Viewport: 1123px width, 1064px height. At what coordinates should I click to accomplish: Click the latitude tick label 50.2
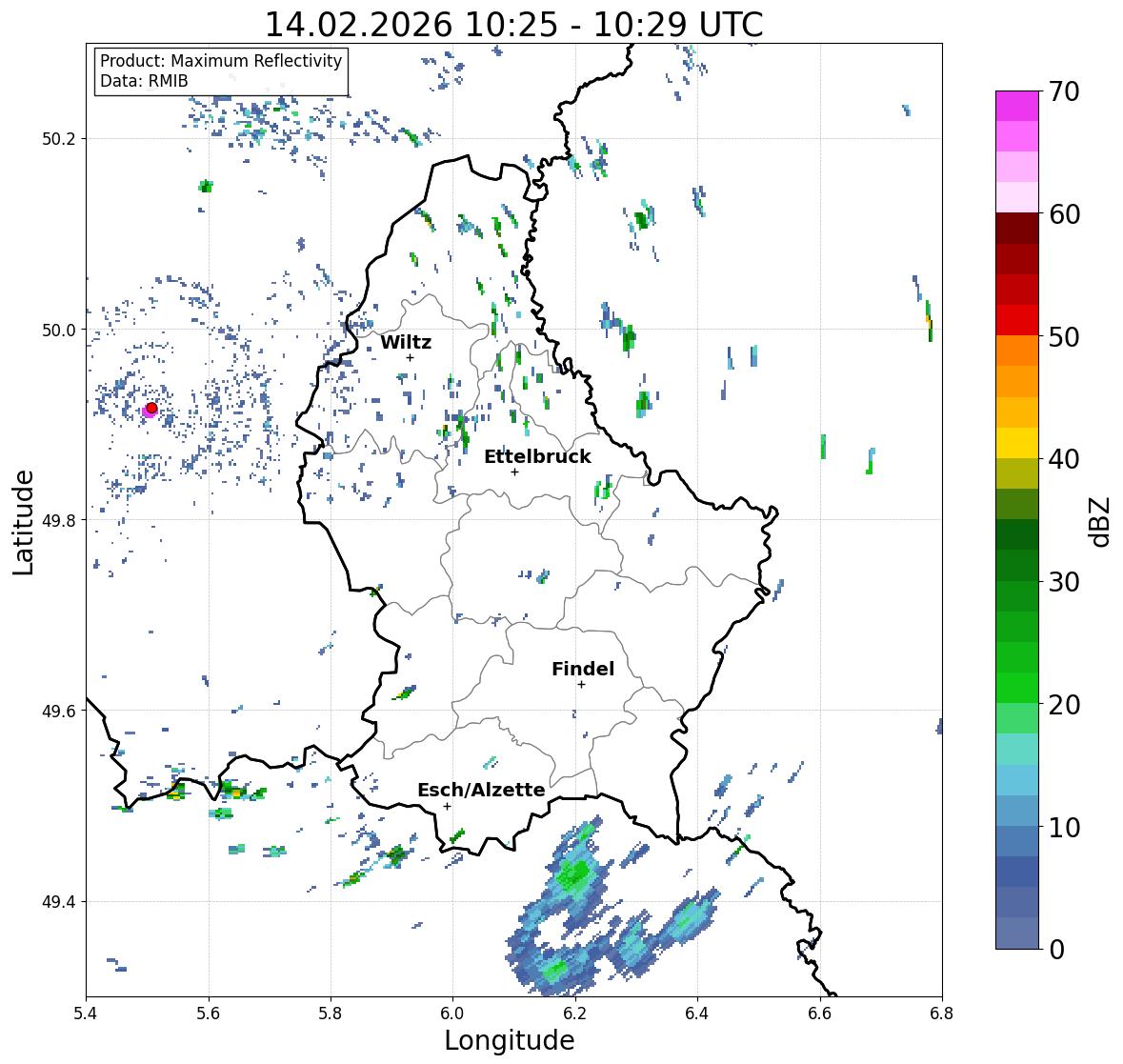point(59,139)
